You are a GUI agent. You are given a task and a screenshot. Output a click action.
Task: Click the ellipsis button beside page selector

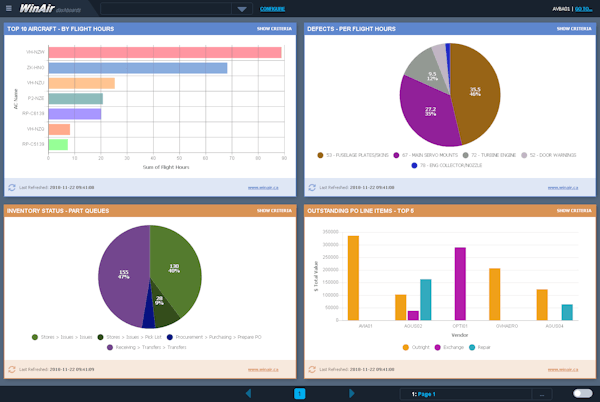(x=541, y=393)
